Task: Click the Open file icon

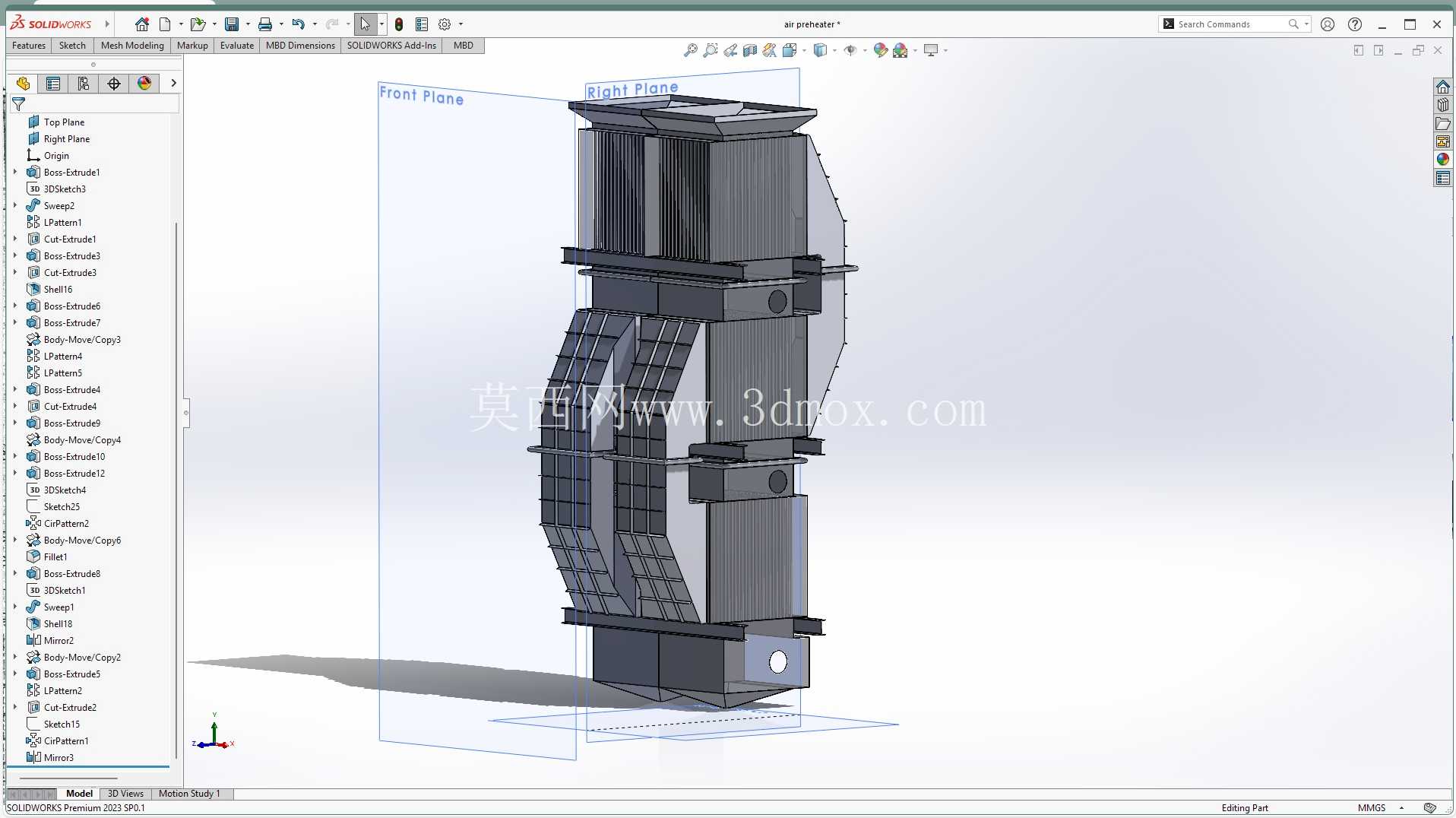Action: point(198,24)
